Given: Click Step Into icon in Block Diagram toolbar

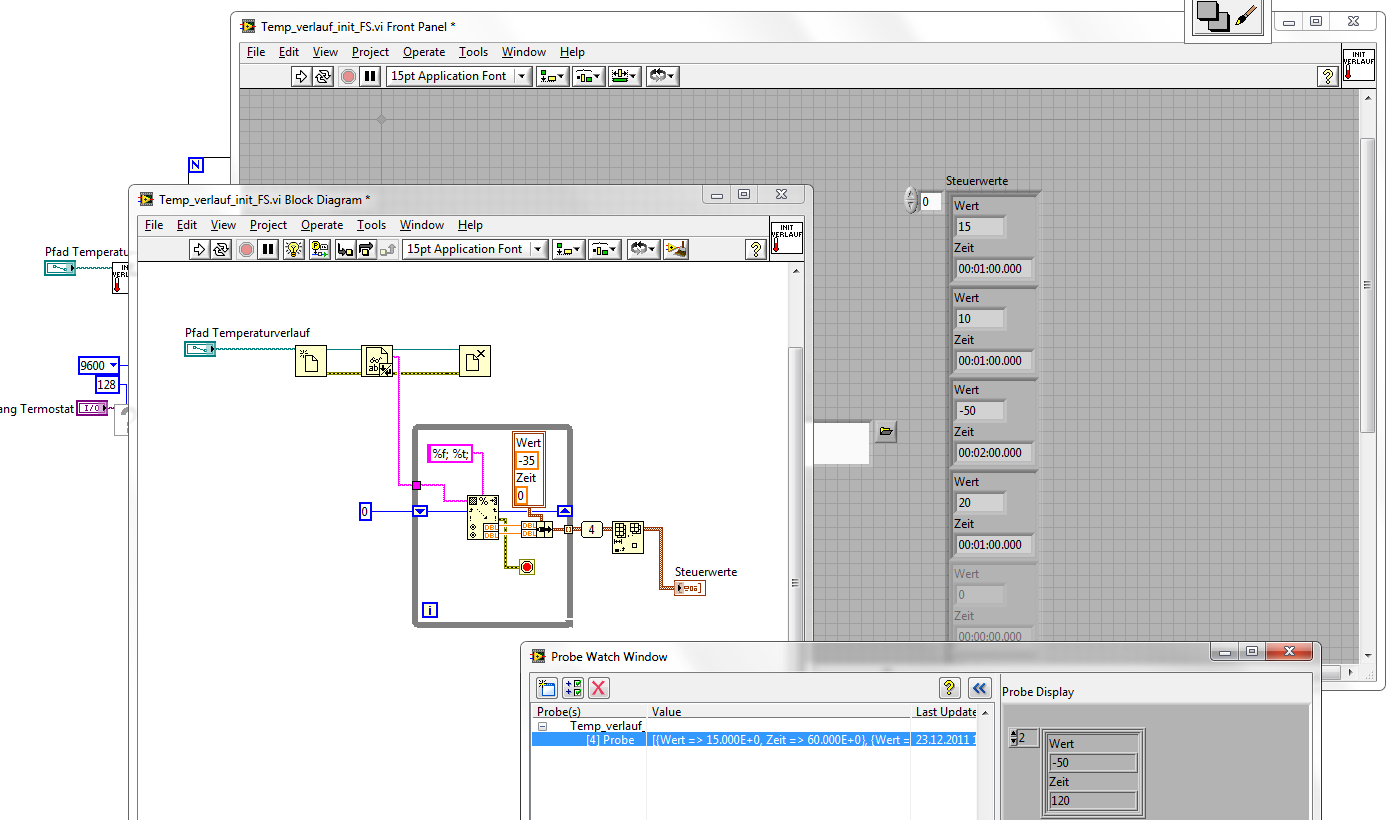Looking at the screenshot, I should 346,249.
